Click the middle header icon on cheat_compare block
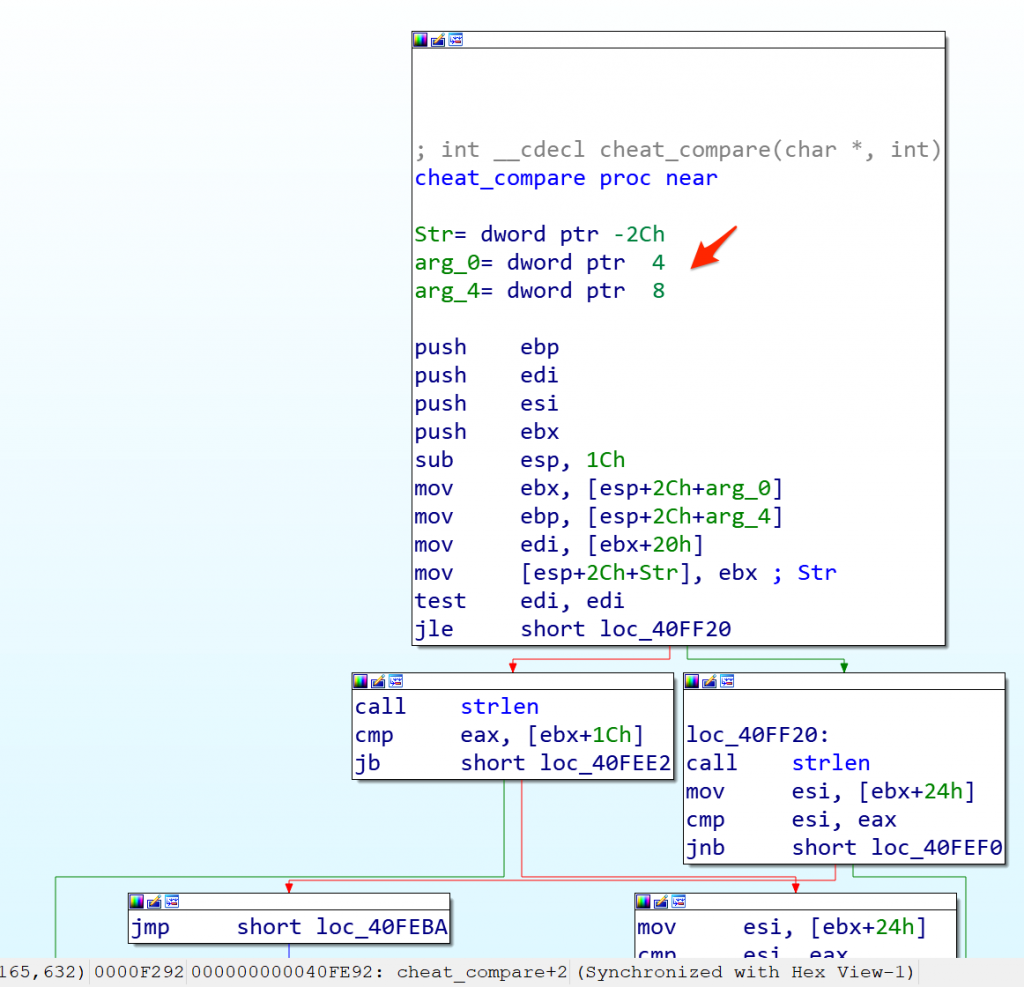Image resolution: width=1024 pixels, height=987 pixels. click(x=438, y=40)
